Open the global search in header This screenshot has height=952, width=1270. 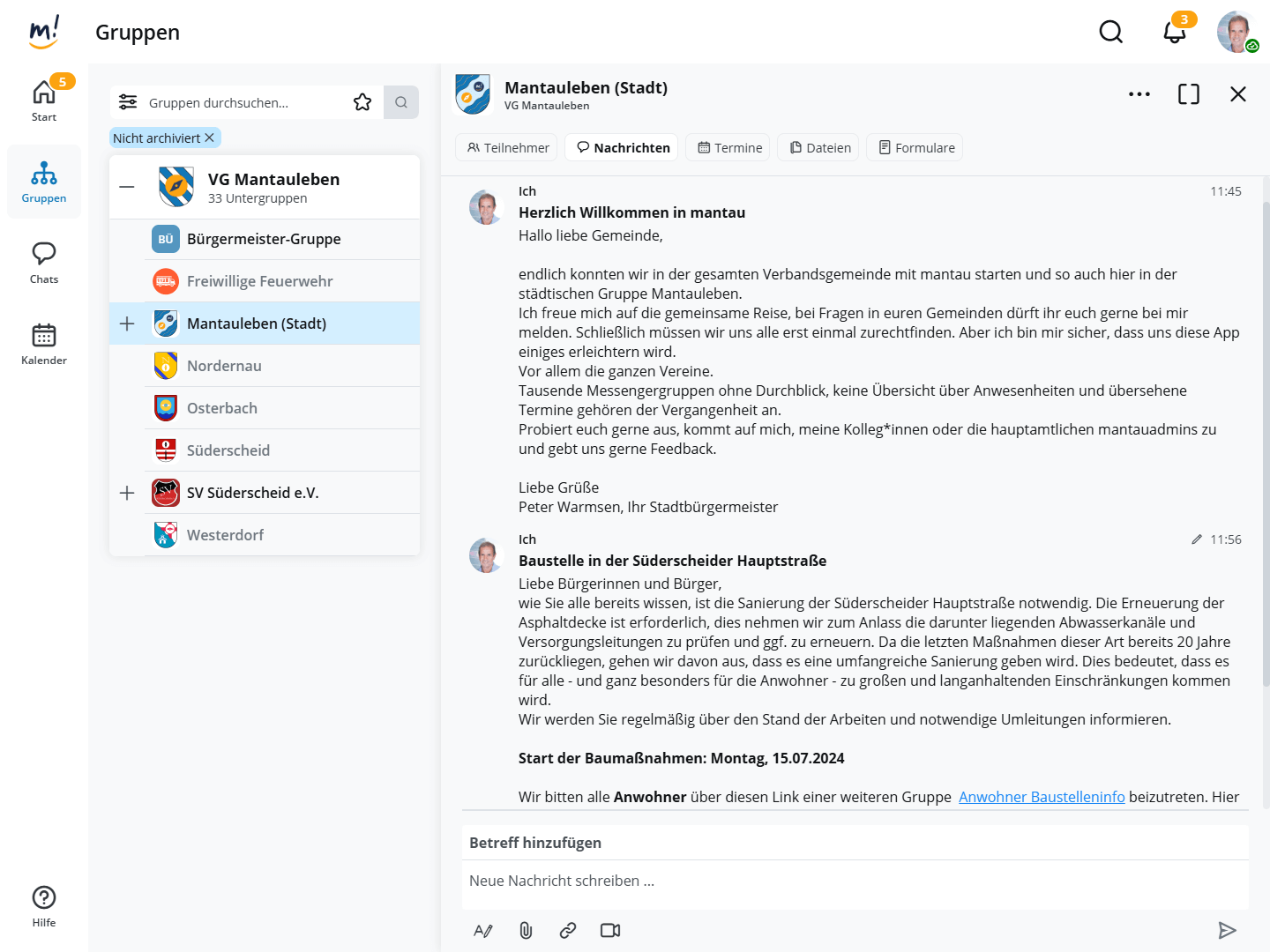coord(1111,33)
